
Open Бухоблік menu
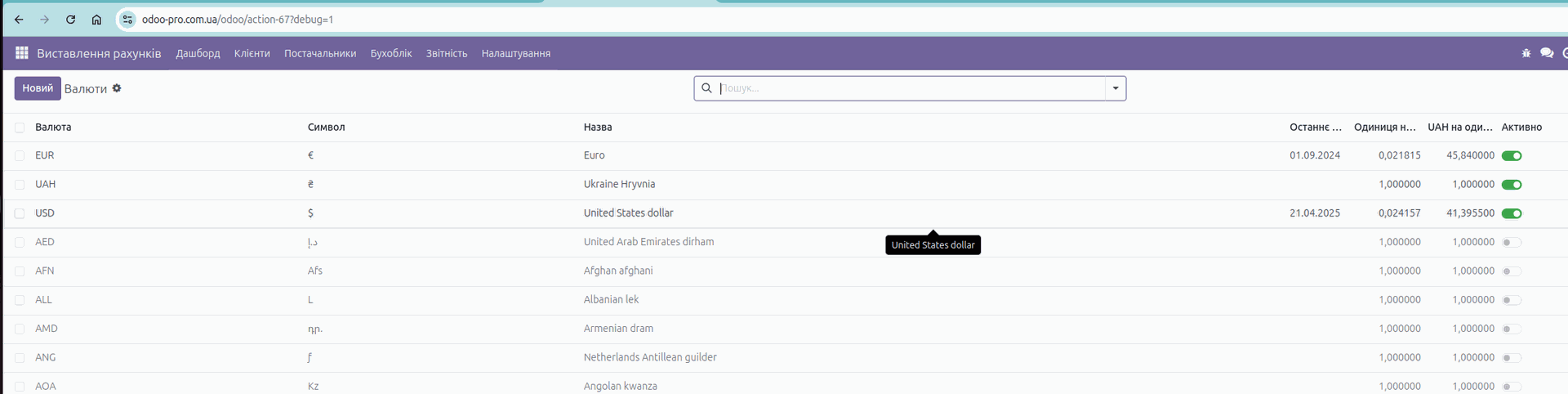(x=391, y=53)
